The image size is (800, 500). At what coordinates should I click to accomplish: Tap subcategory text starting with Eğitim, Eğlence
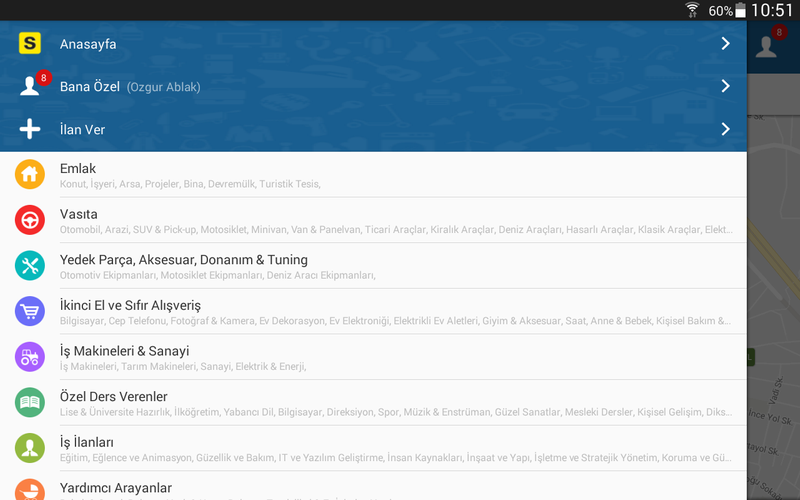point(395,458)
